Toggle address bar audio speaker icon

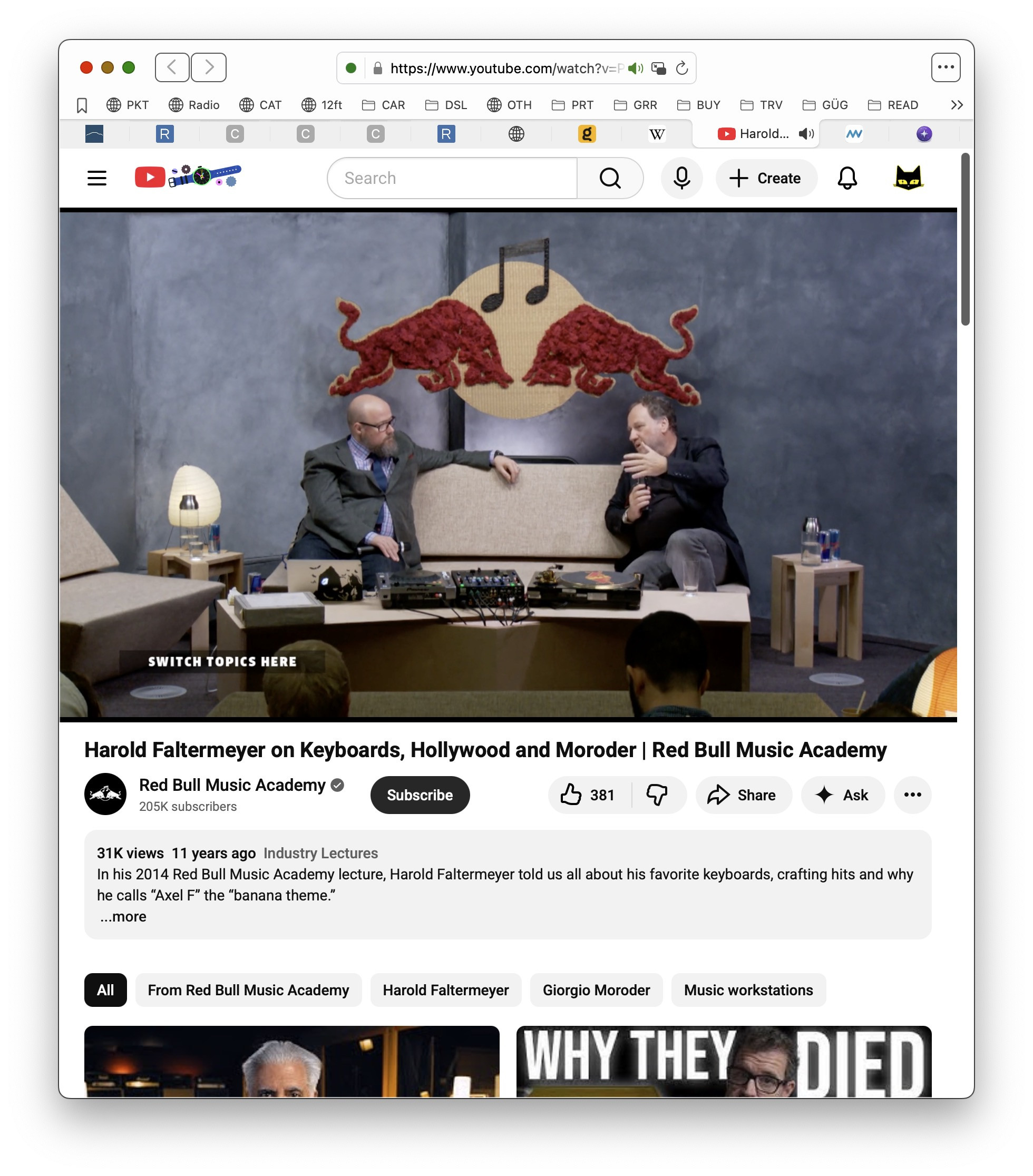click(x=635, y=68)
